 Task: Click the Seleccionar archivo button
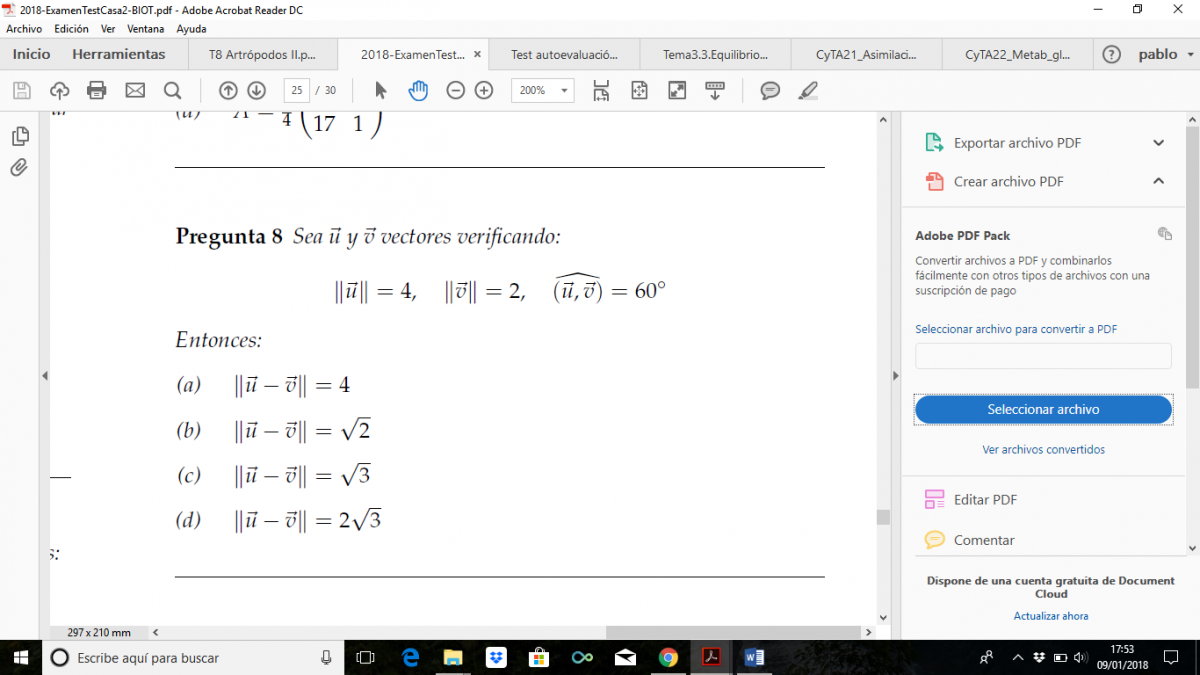(1043, 409)
